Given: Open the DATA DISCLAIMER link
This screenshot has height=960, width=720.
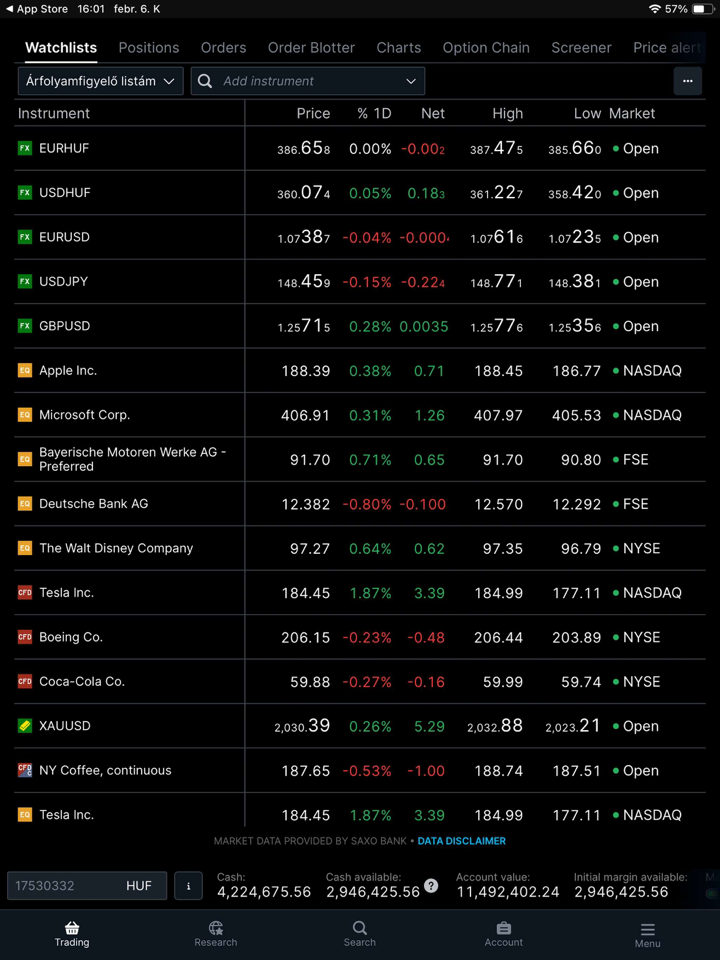Looking at the screenshot, I should (x=461, y=841).
